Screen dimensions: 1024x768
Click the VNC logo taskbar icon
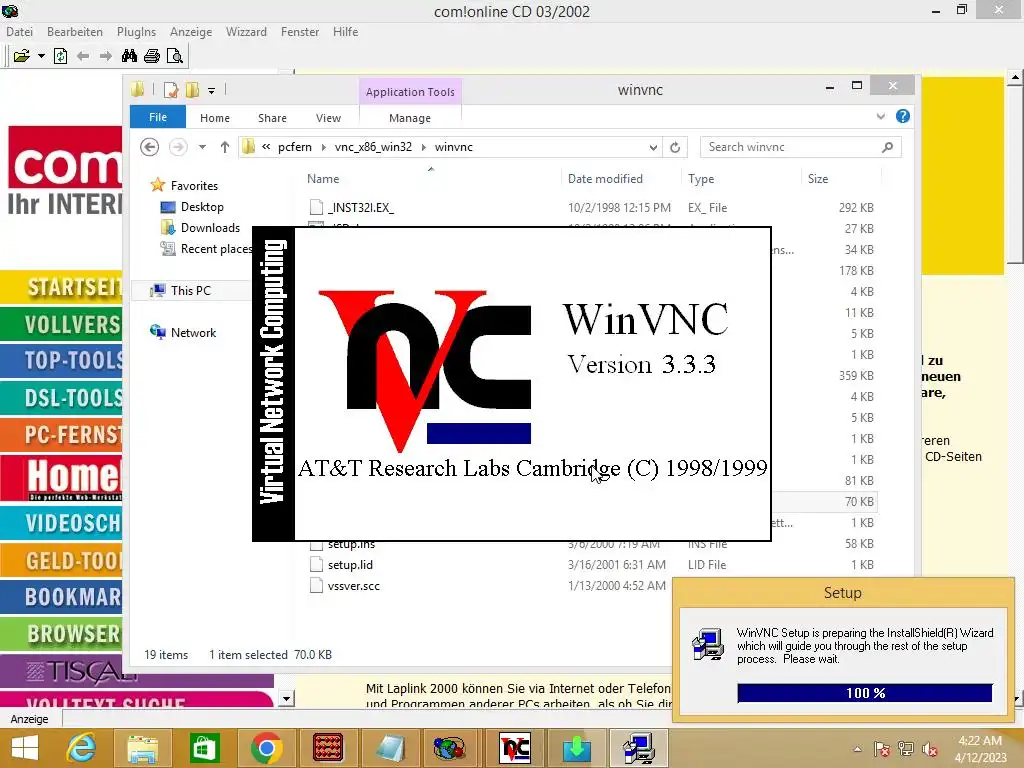515,748
